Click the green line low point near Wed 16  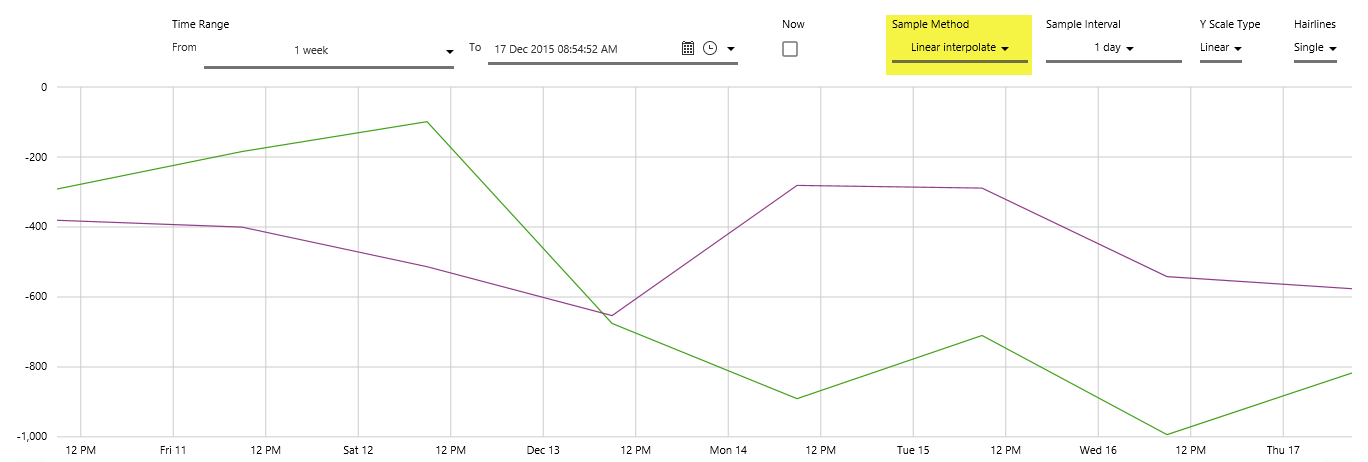pyautogui.click(x=1166, y=434)
